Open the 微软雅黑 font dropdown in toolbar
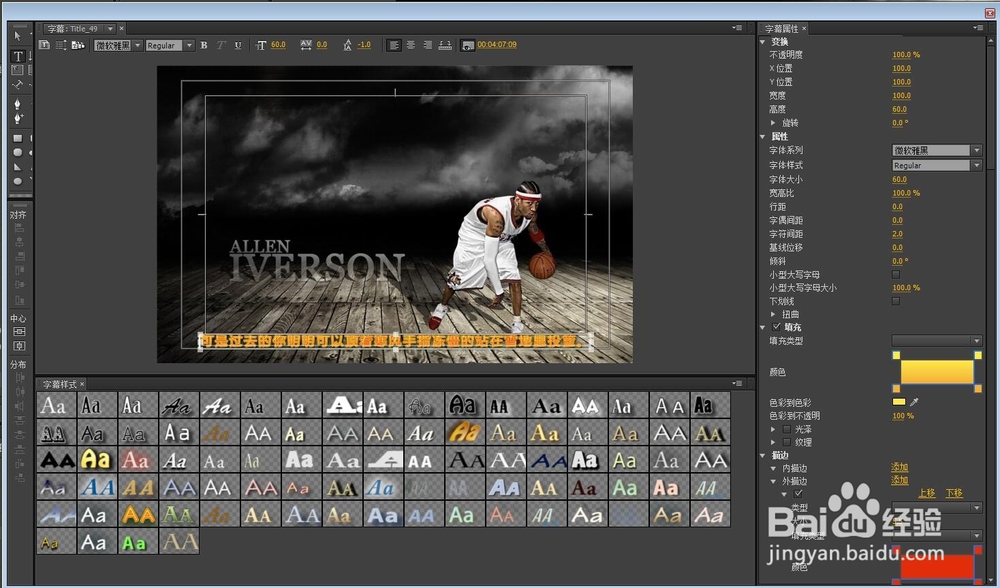1000x588 pixels. point(138,45)
